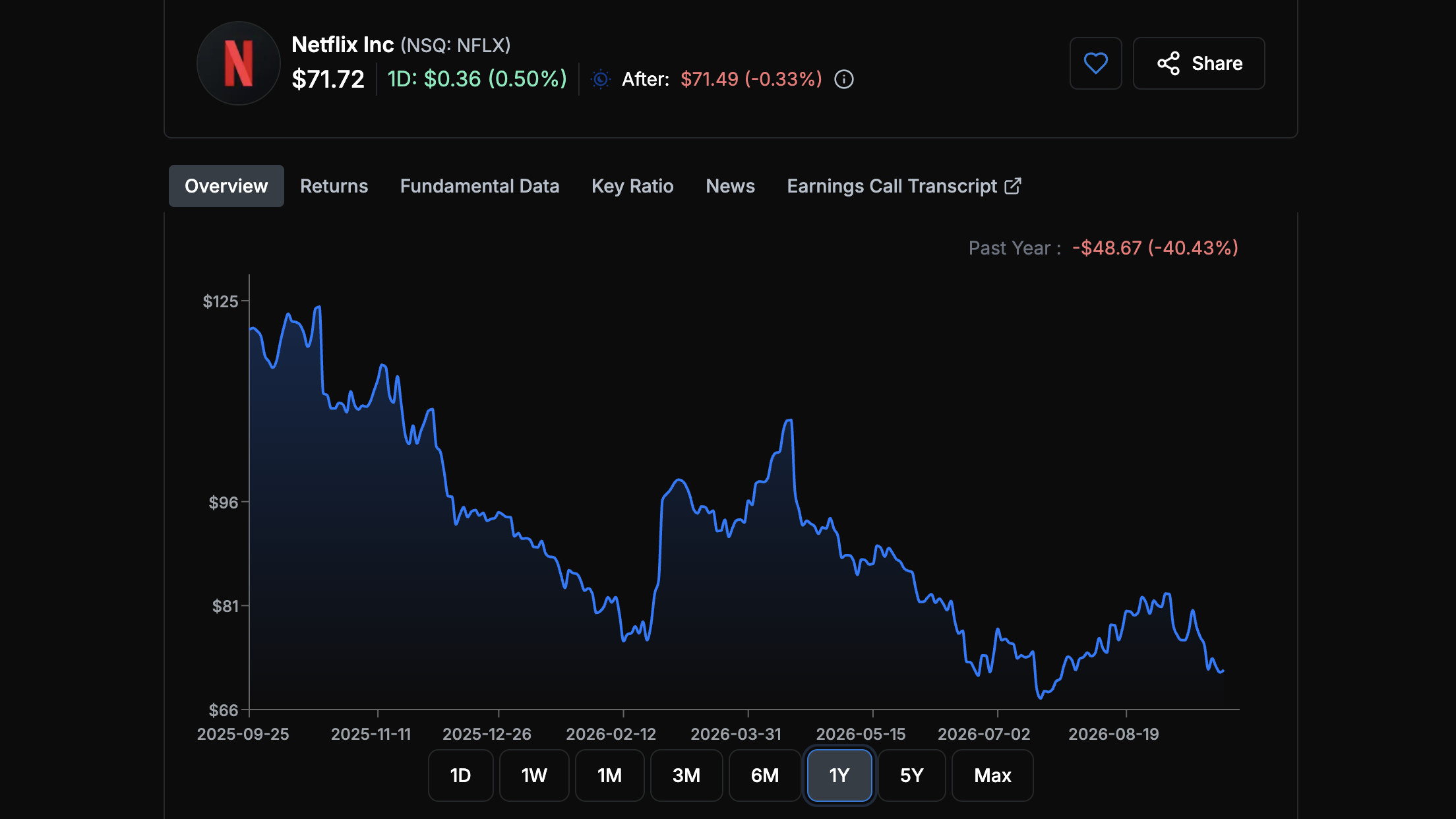Click the 1D: $0.36 (0.50%) change
The height and width of the screenshot is (819, 1456).
pos(477,79)
